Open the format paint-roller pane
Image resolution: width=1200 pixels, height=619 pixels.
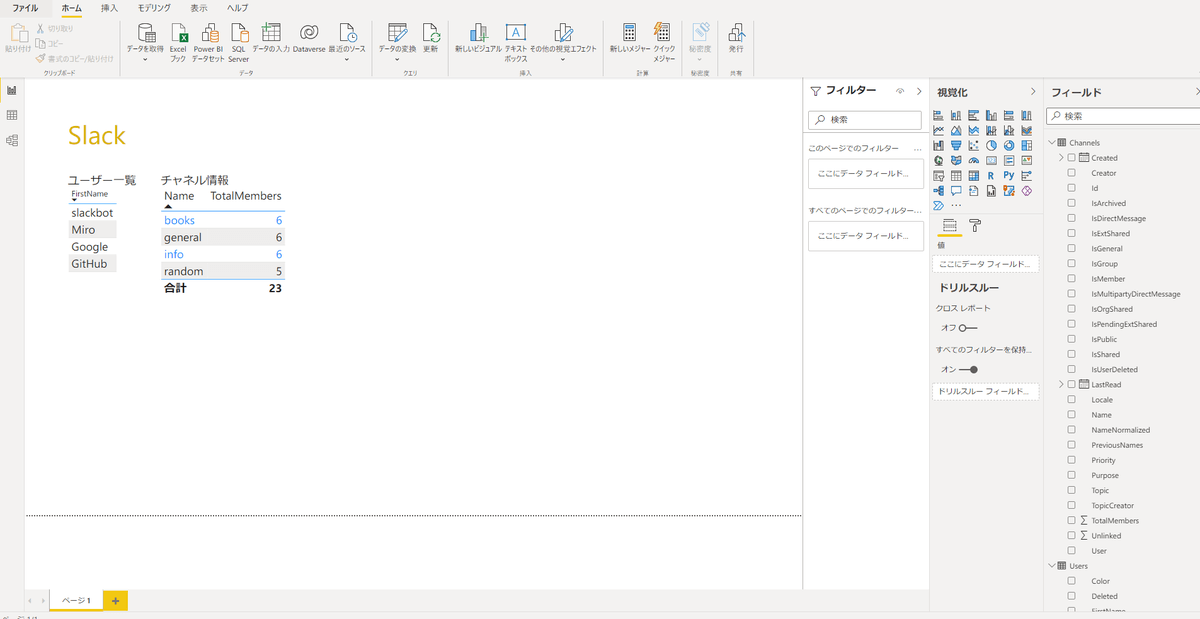(975, 226)
